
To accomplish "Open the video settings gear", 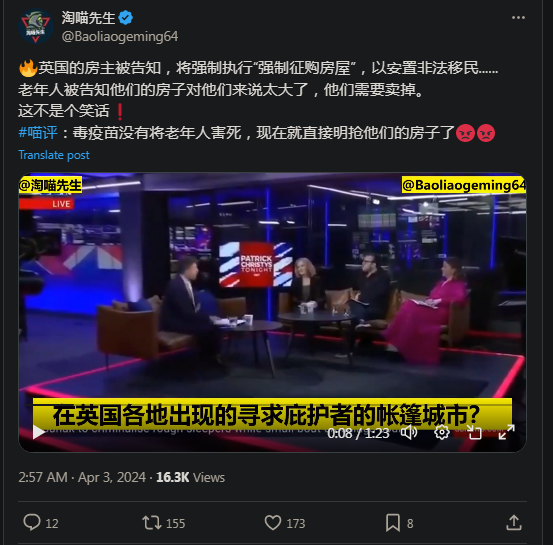I will [442, 432].
